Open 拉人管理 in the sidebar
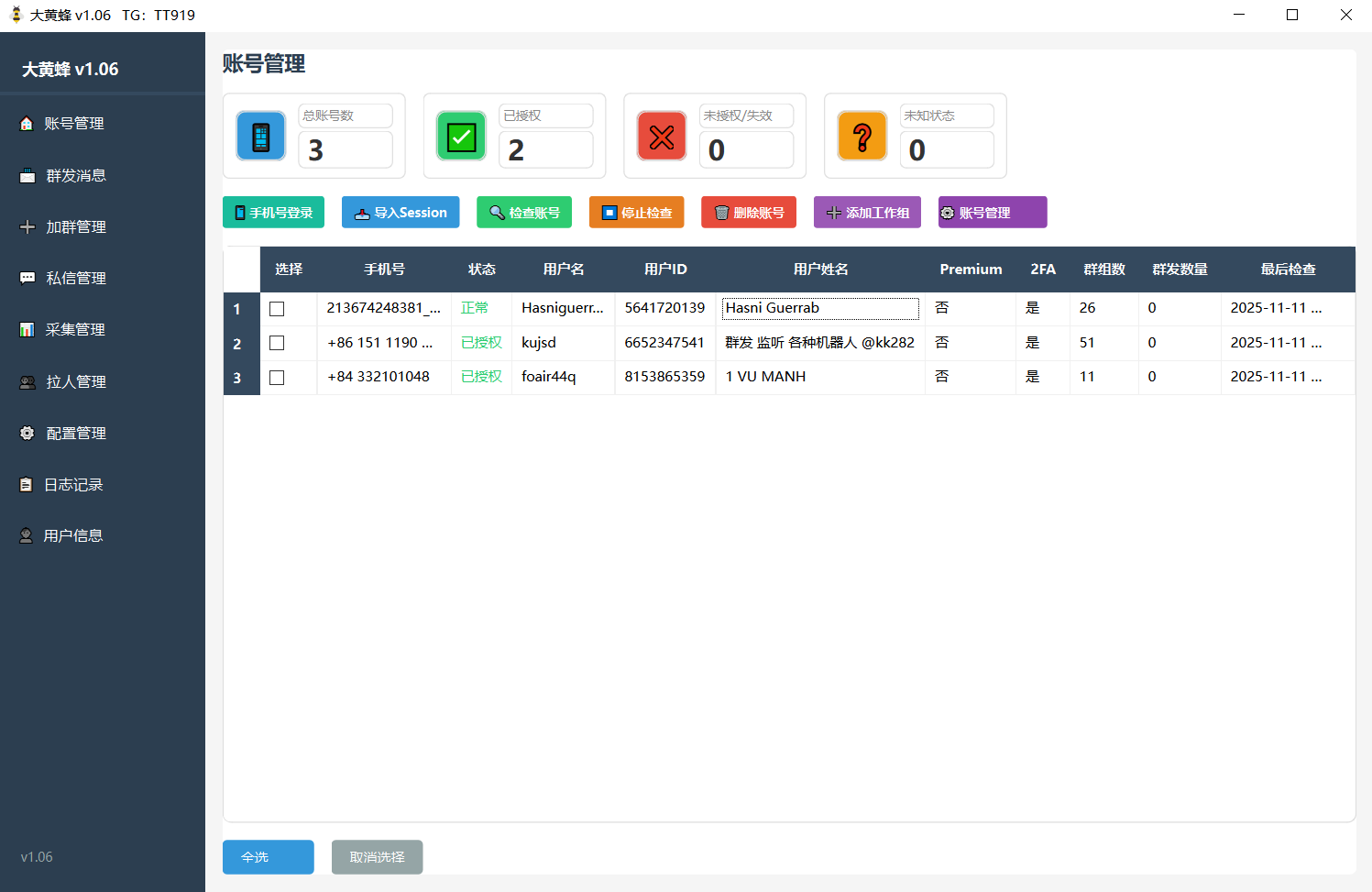The width and height of the screenshot is (1372, 892). pyautogui.click(x=76, y=382)
